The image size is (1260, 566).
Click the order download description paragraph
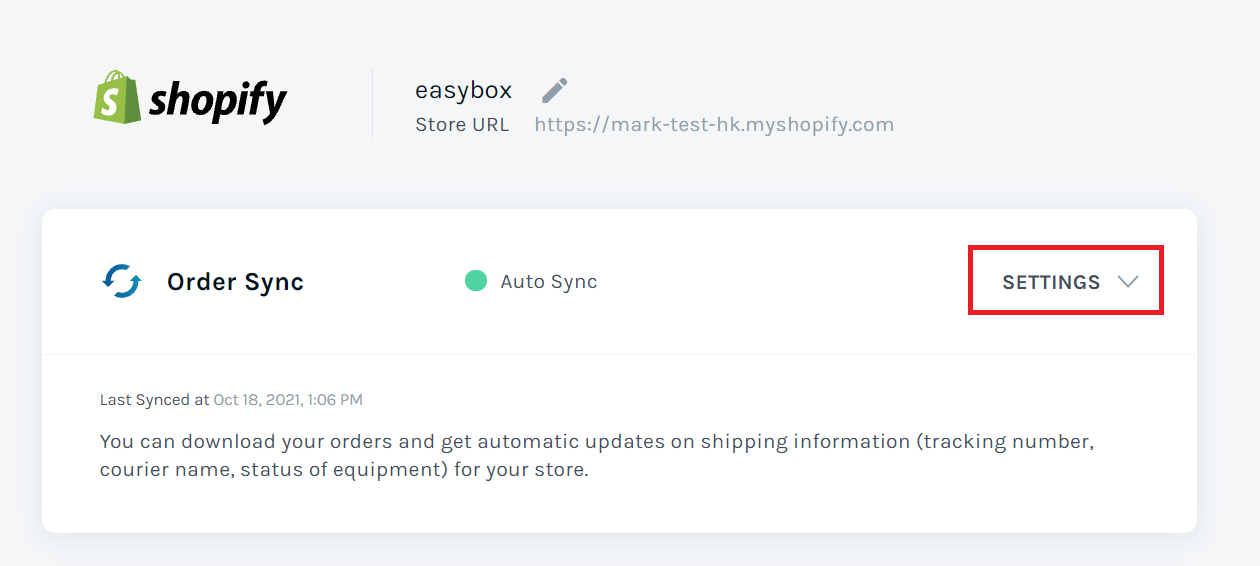click(597, 455)
